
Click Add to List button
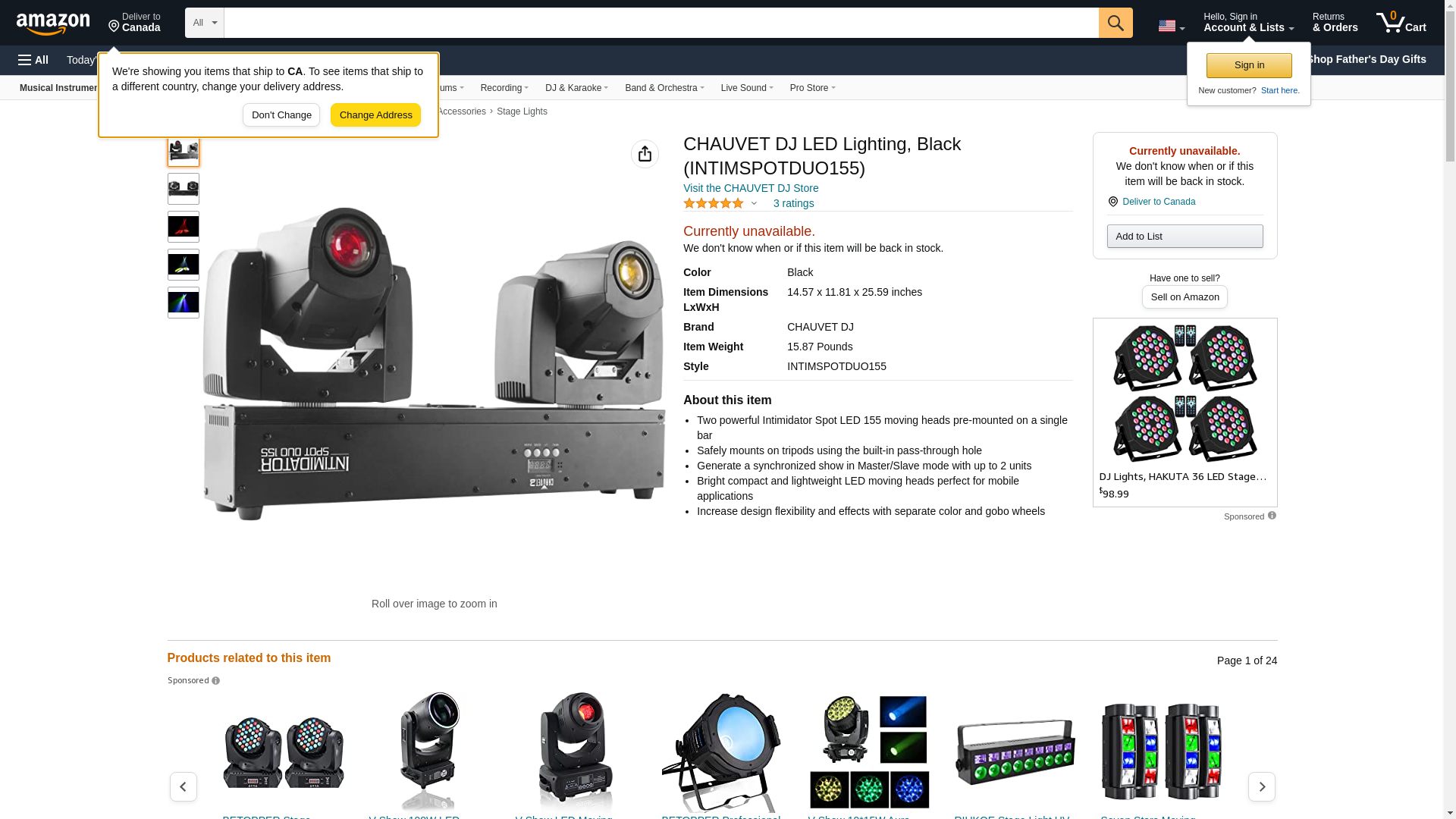pos(1184,237)
